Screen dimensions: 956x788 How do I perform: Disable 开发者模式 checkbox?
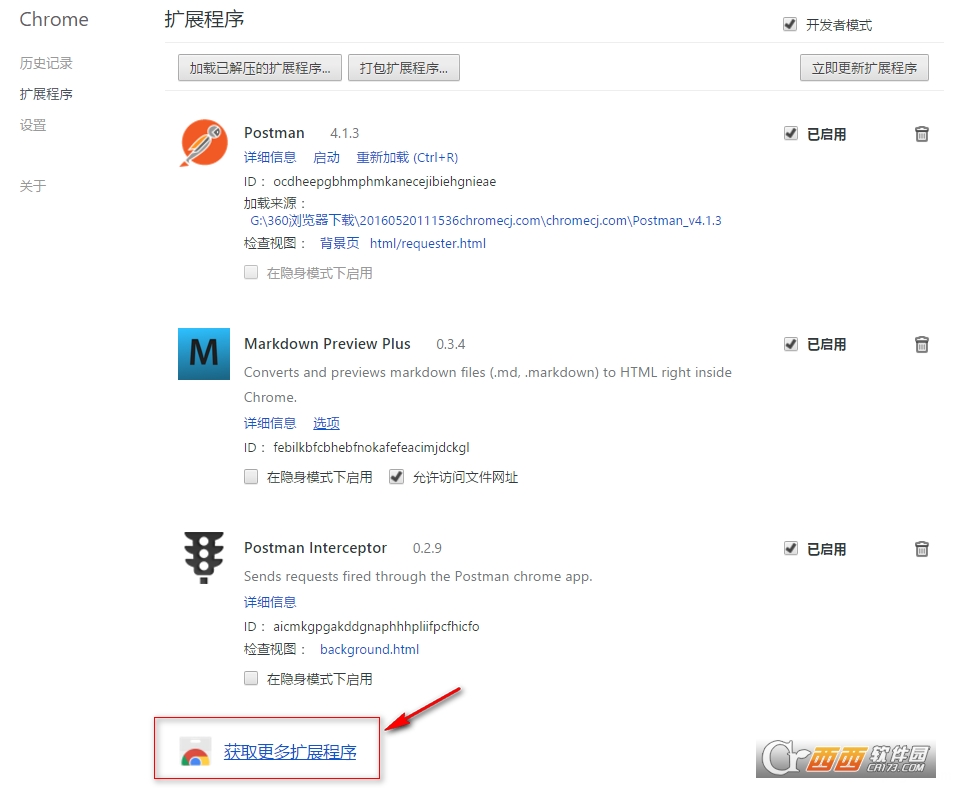(x=789, y=24)
